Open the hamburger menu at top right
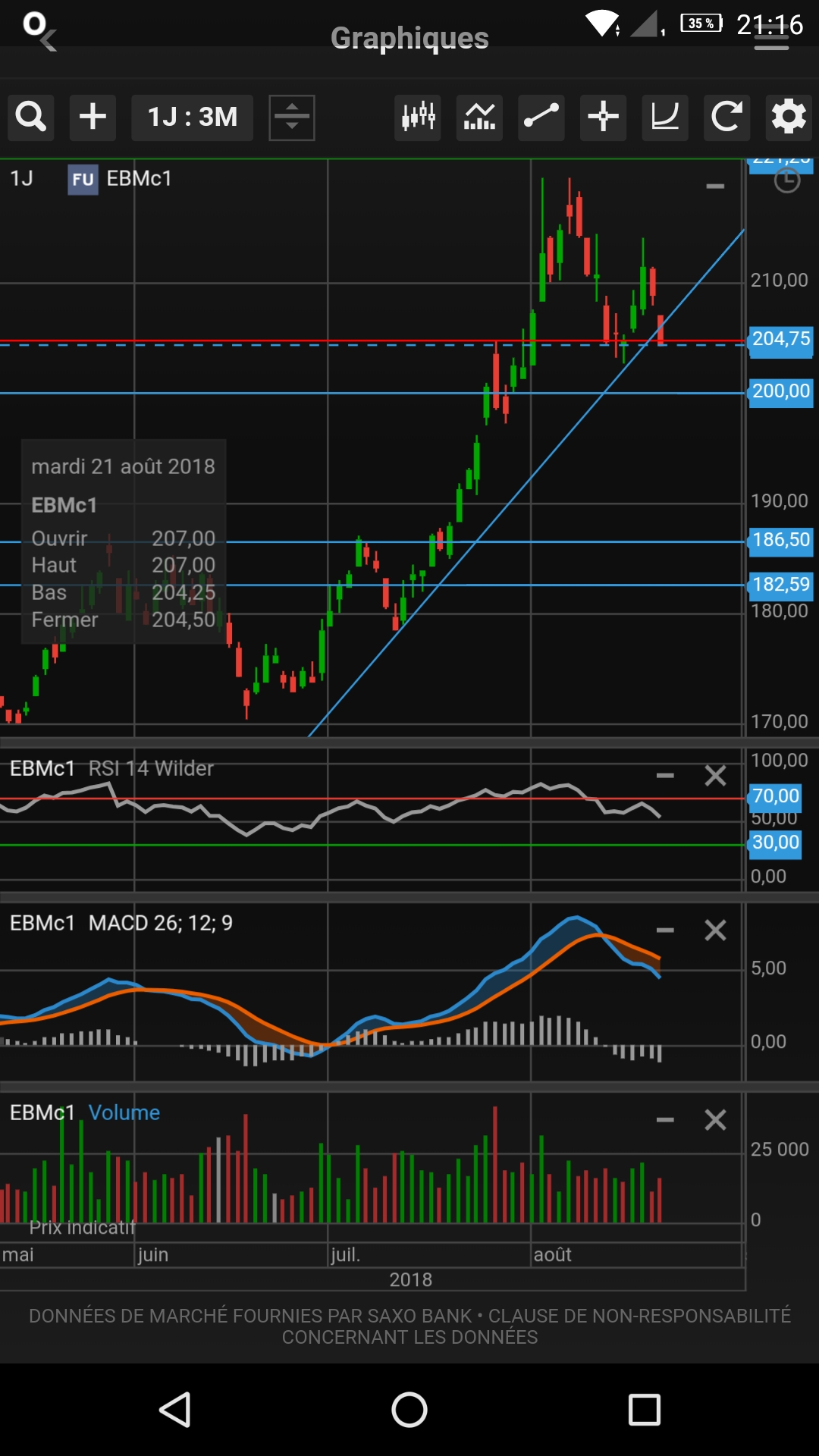The width and height of the screenshot is (819, 1456). click(771, 39)
